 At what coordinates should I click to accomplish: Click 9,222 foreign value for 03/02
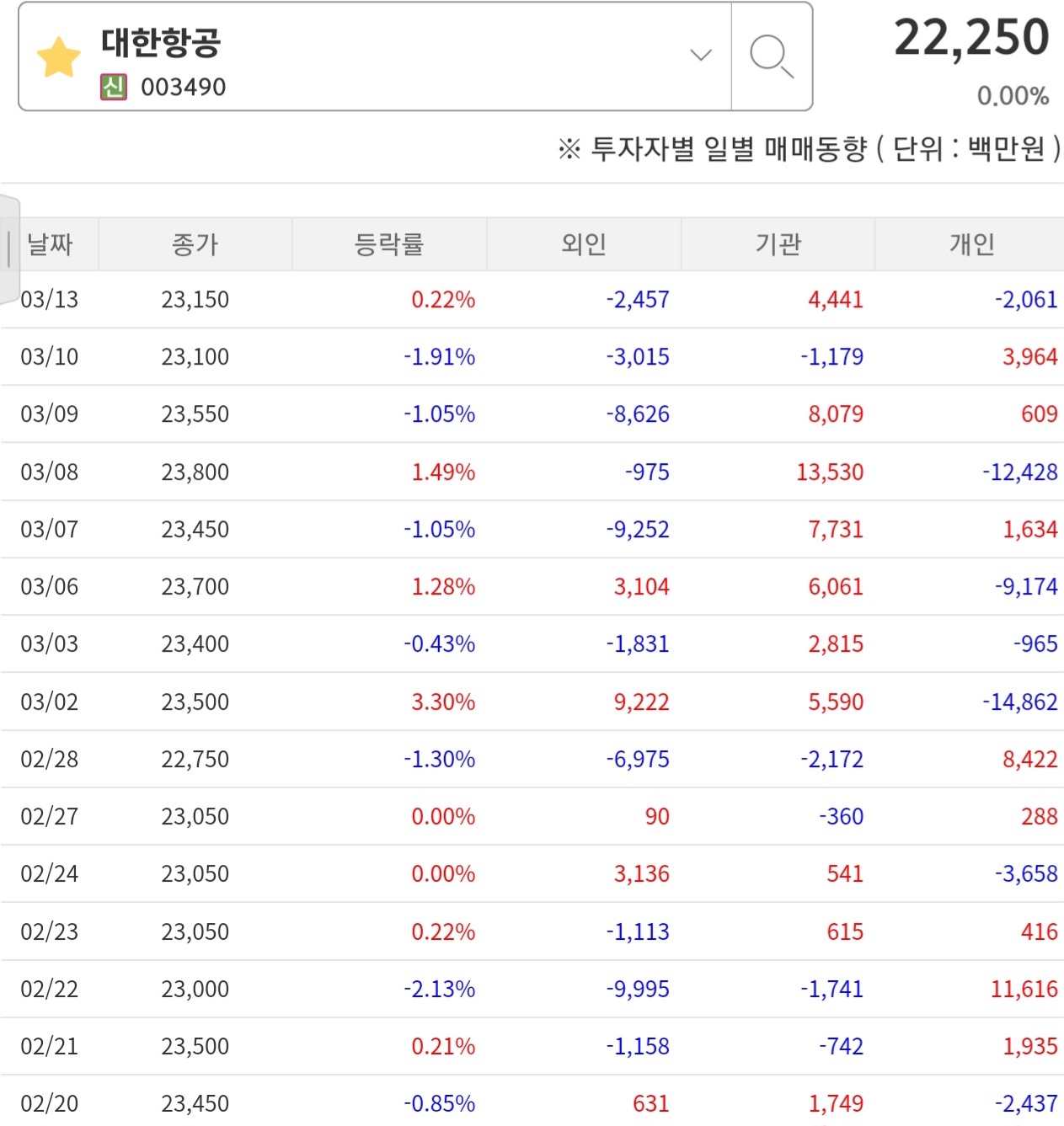pyautogui.click(x=641, y=702)
